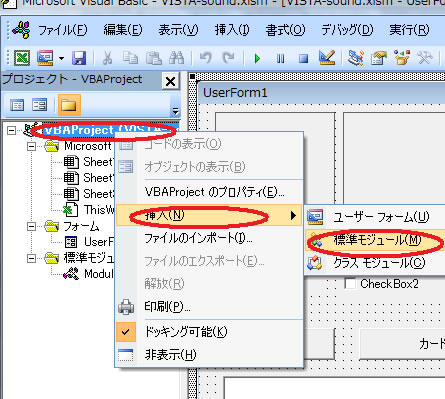Click the Copy toolbar icon
The height and width of the screenshot is (399, 445).
pyautogui.click(x=130, y=58)
